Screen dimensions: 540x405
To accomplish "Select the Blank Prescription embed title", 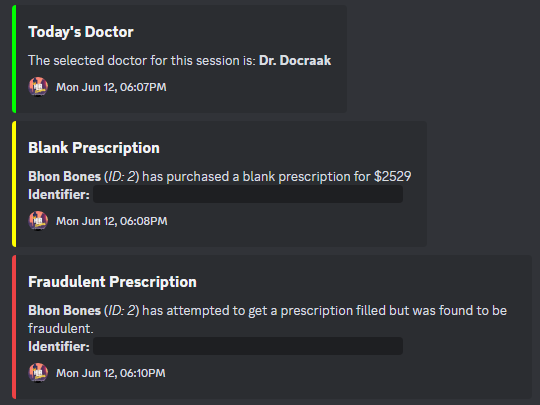I will (x=94, y=148).
